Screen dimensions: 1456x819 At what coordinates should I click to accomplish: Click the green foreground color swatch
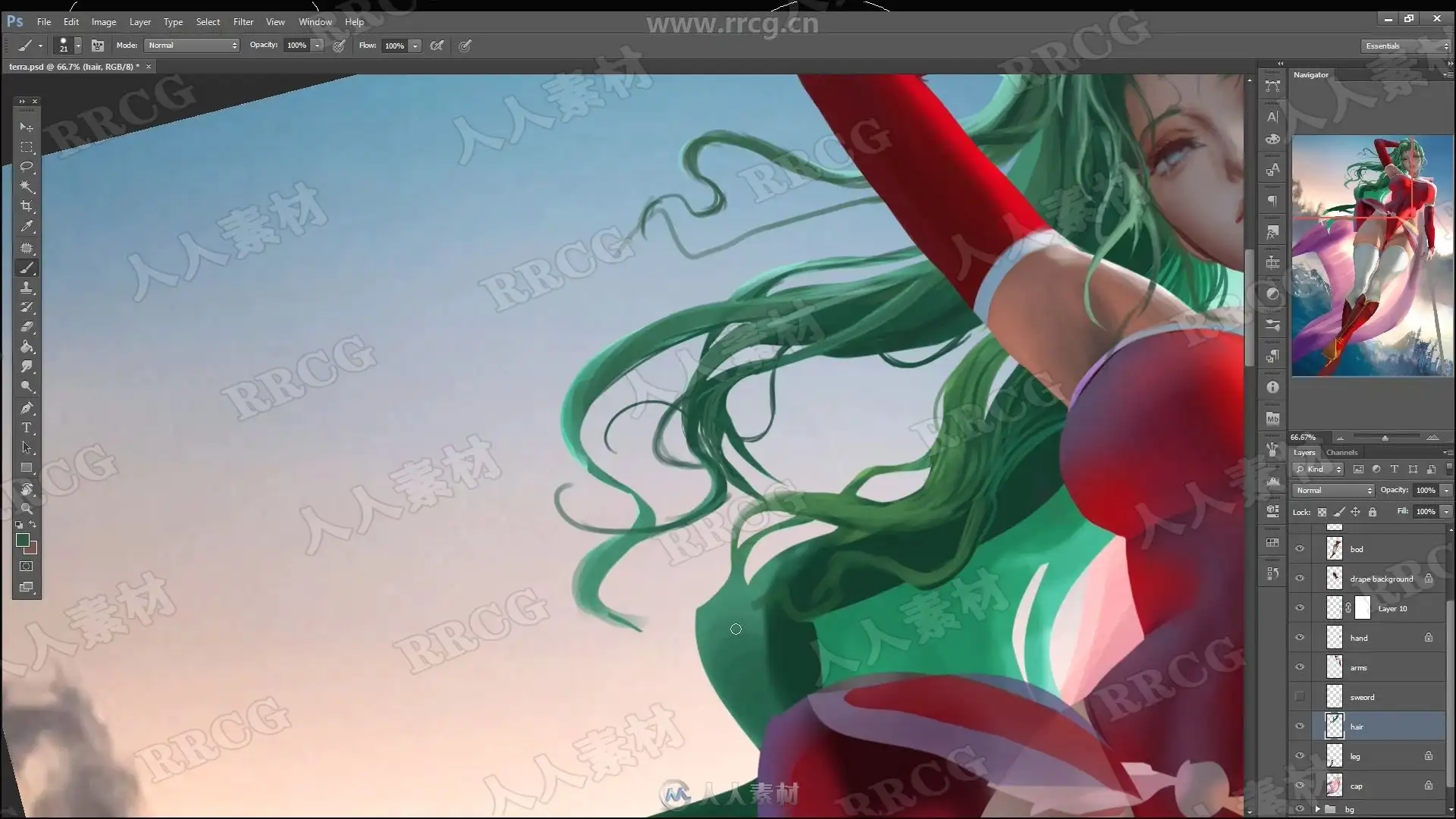[x=23, y=540]
